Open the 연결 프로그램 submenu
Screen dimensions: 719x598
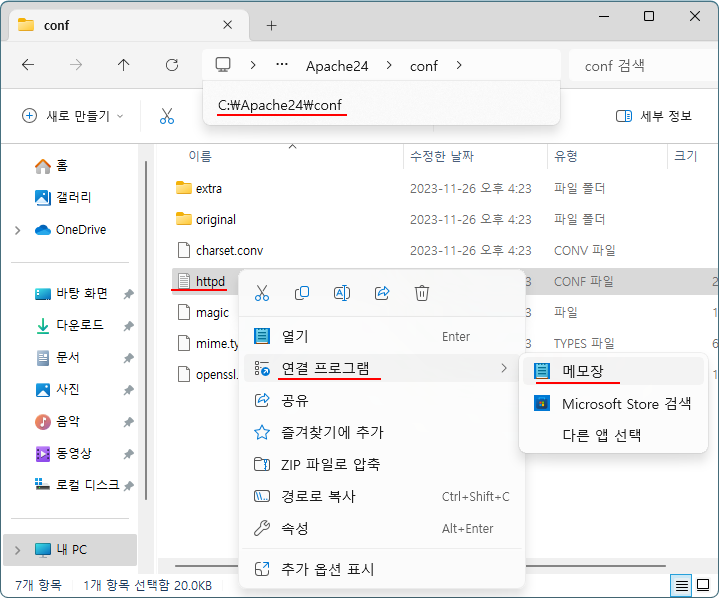coord(382,368)
